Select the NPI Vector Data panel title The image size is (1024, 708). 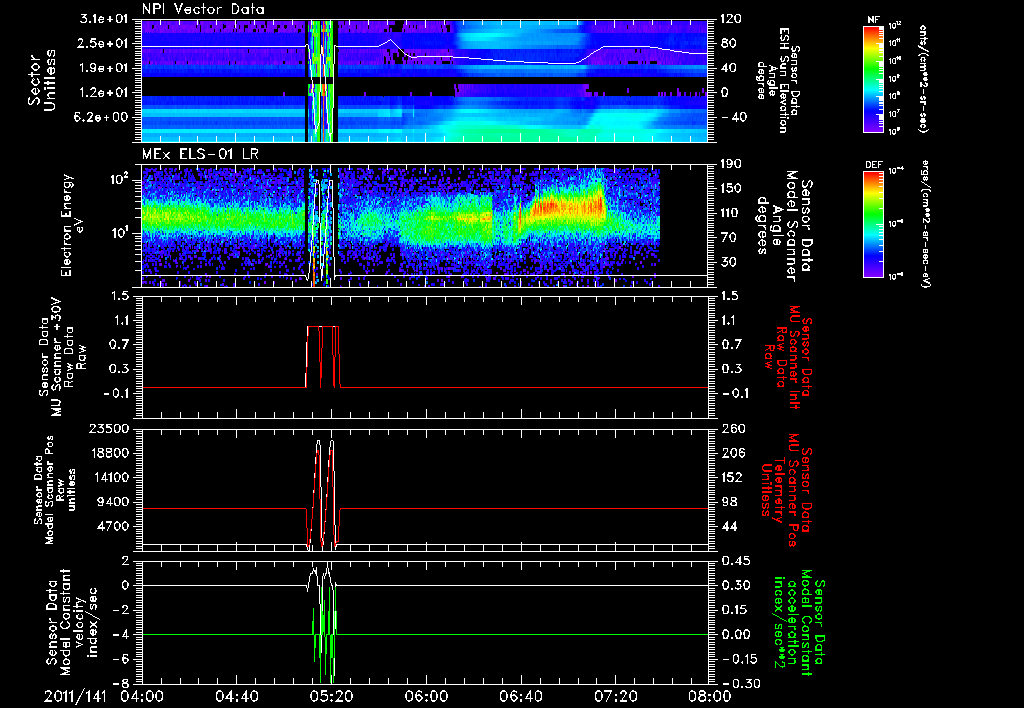coord(203,9)
